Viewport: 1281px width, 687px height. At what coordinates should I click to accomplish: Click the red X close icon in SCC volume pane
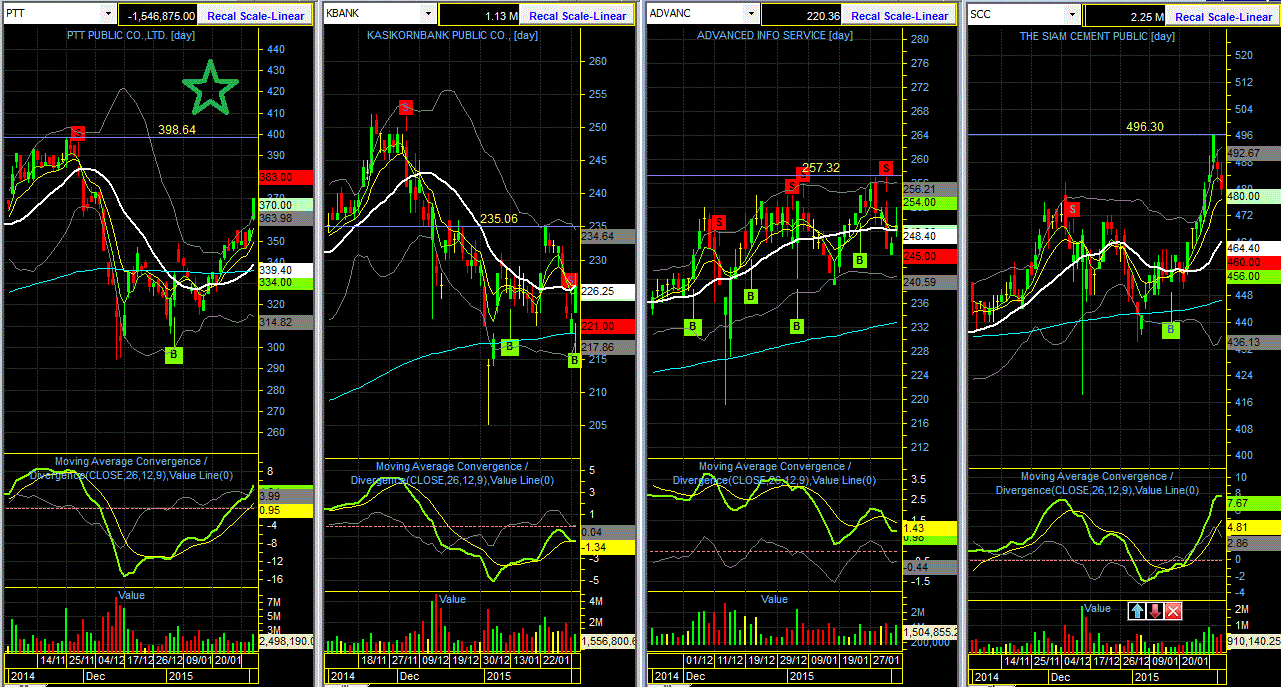(1174, 611)
